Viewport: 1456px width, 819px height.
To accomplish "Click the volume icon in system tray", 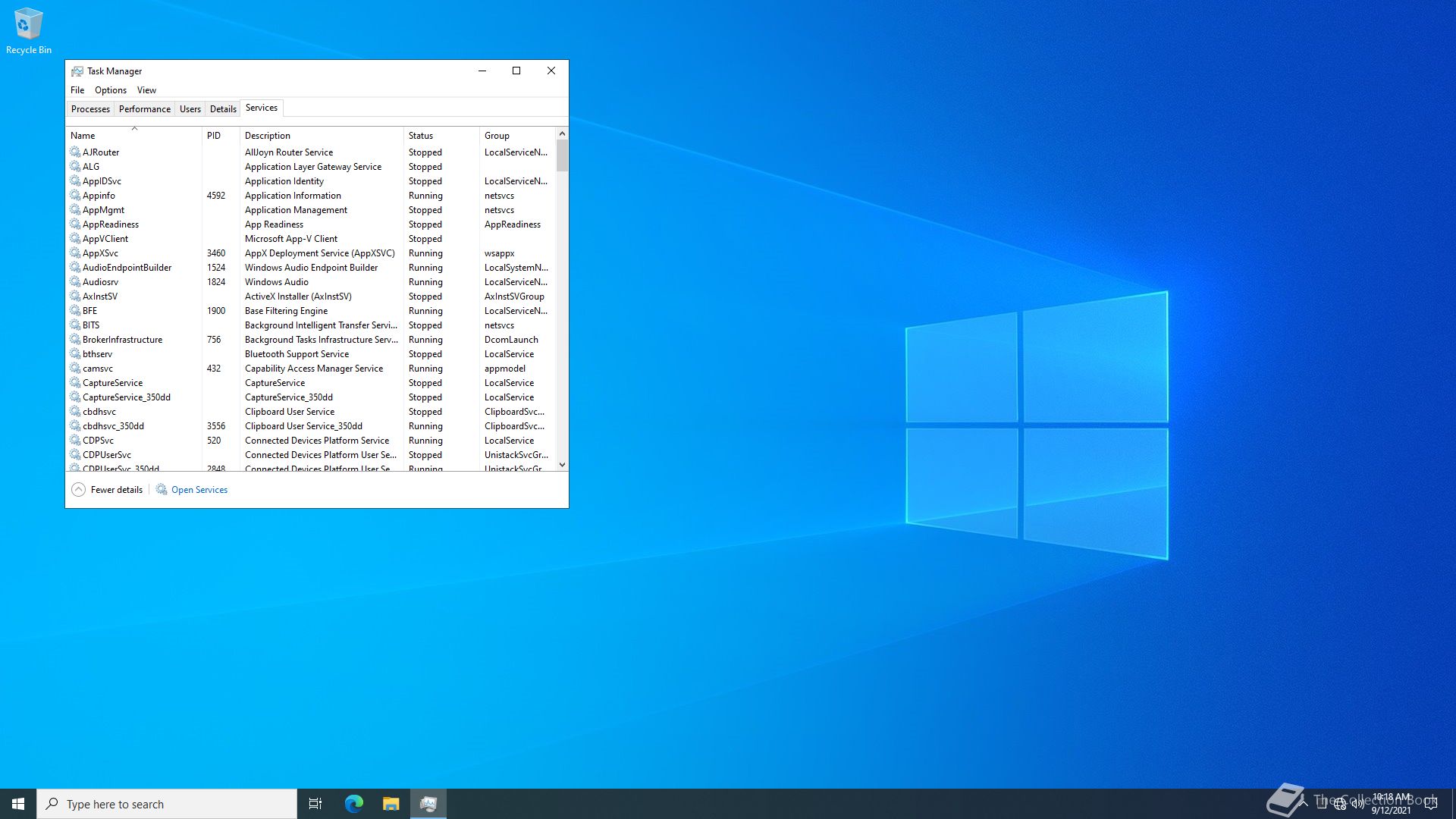I will click(1358, 804).
